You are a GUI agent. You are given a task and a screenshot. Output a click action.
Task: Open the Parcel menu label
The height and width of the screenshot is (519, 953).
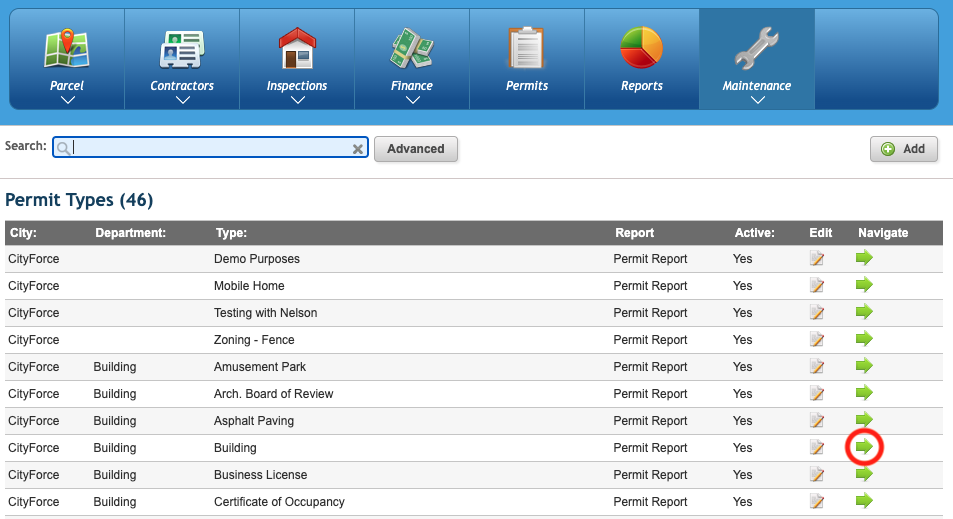67,86
